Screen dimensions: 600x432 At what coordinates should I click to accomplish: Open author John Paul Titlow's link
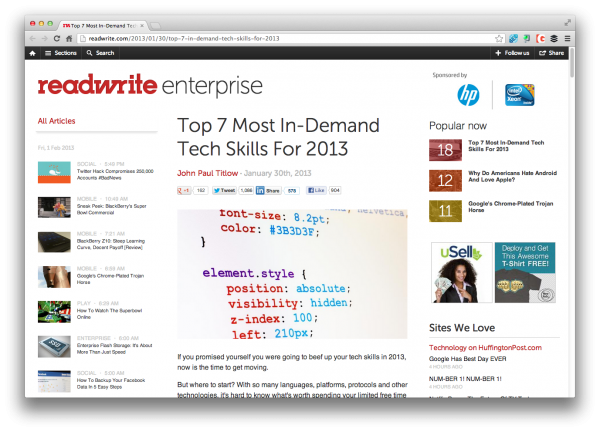coord(207,173)
